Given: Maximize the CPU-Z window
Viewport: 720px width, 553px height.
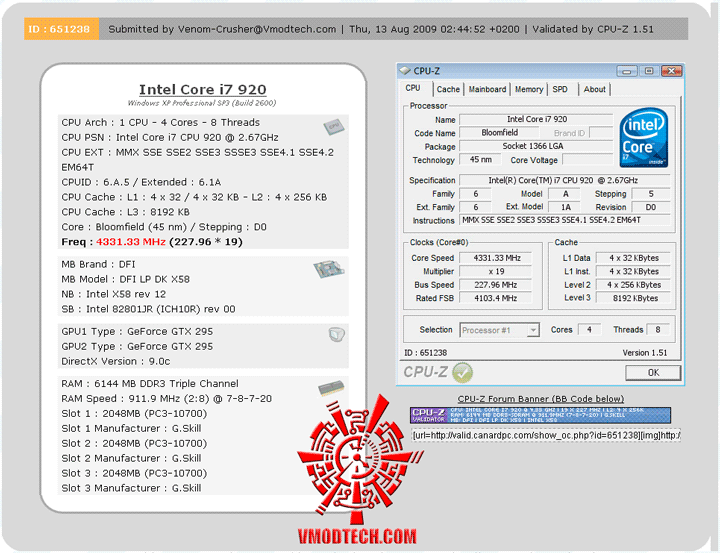Looking at the screenshot, I should [649, 71].
